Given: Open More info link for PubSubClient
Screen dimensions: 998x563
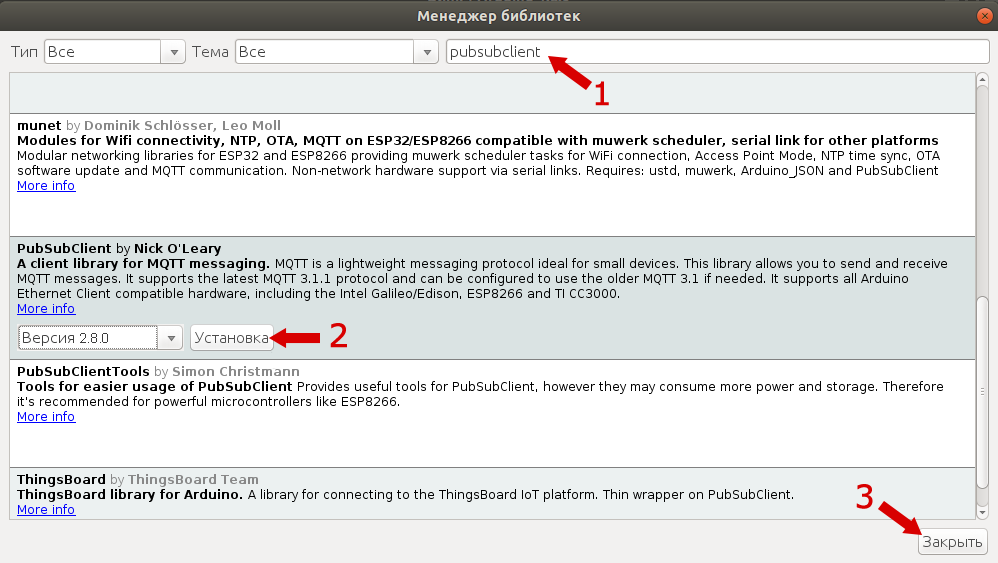Looking at the screenshot, I should 46,309.
